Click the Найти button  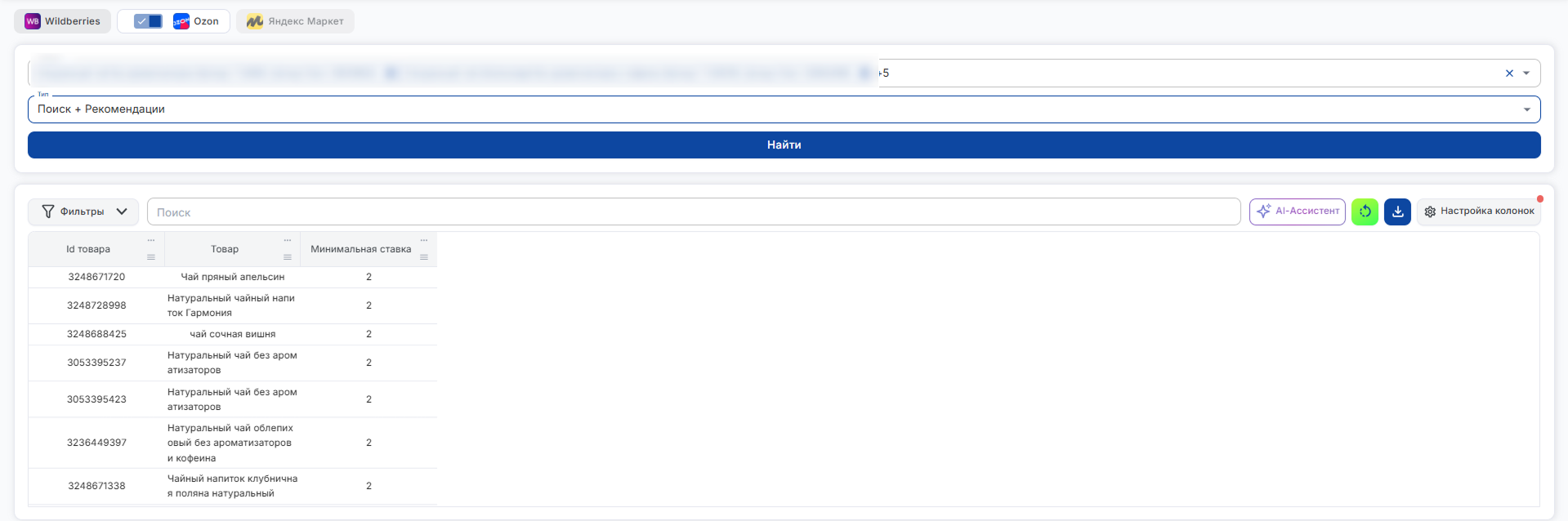pyautogui.click(x=784, y=145)
